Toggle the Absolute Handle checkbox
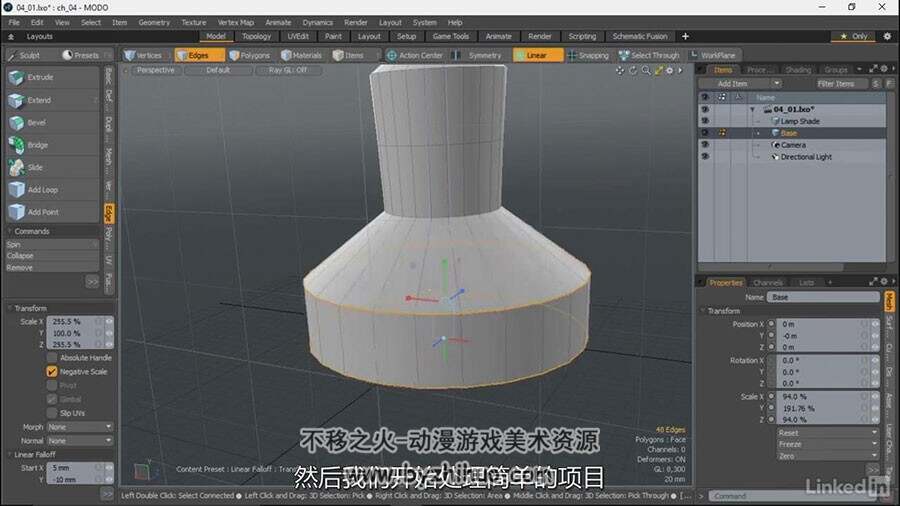Screen dimensions: 900x506 pyautogui.click(x=52, y=357)
